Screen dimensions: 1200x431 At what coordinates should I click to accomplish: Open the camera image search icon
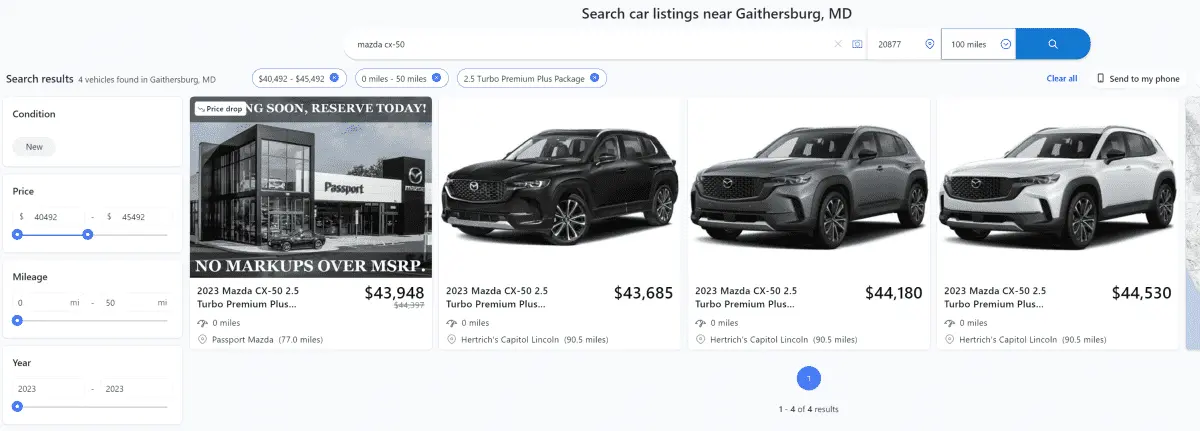tap(857, 44)
